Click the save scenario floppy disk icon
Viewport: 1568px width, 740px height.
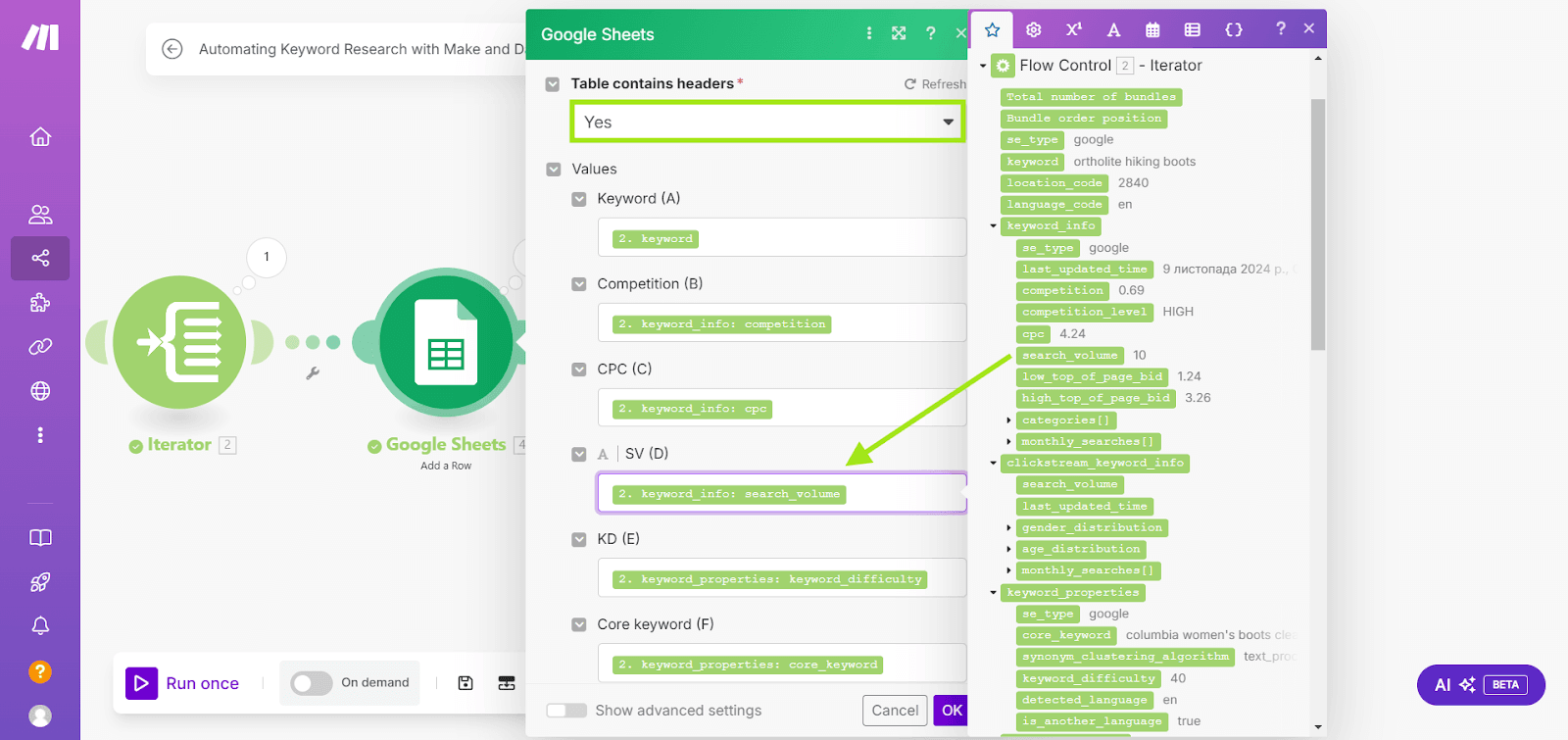click(x=465, y=683)
